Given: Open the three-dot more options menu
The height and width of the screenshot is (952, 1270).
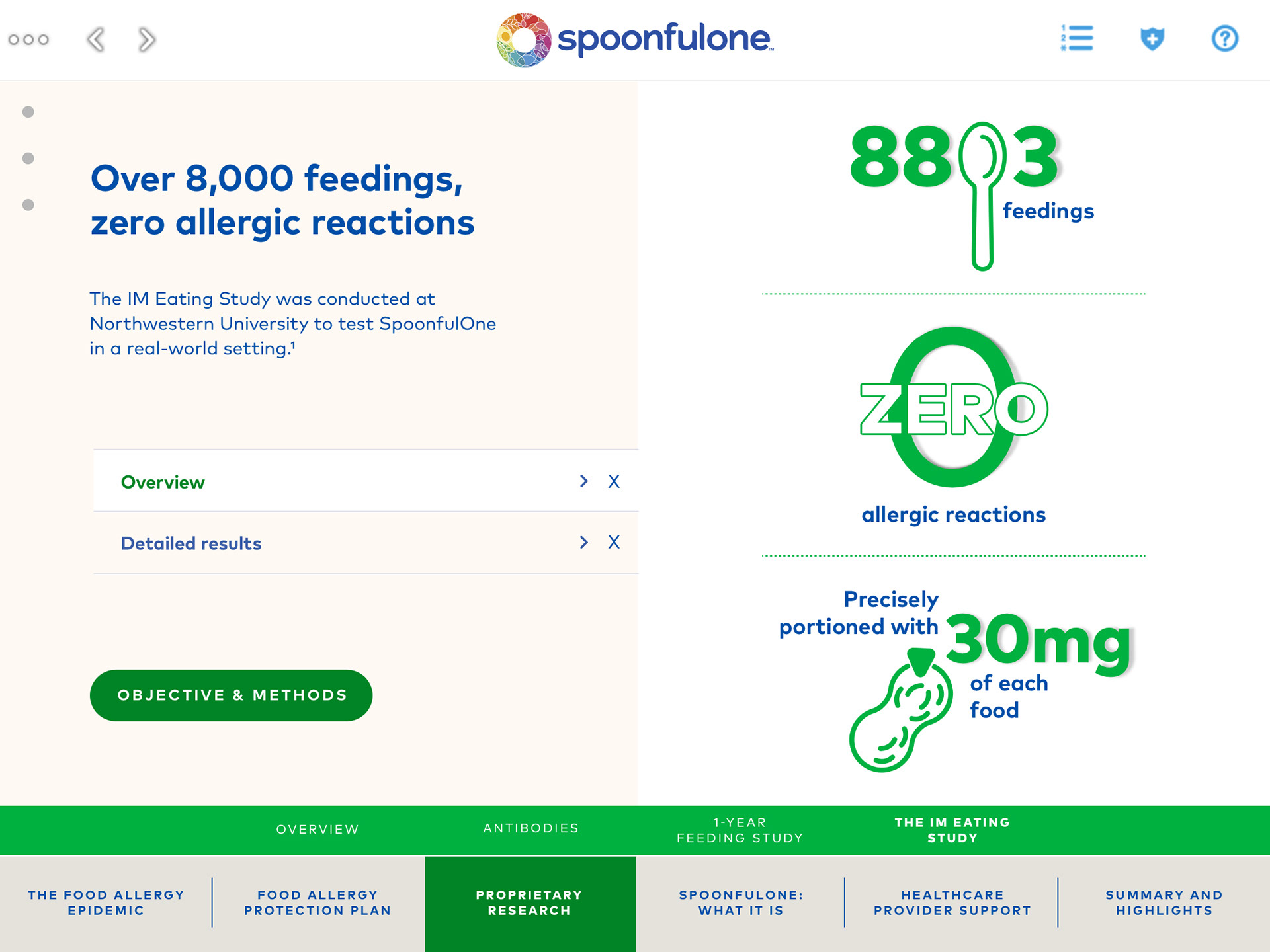Looking at the screenshot, I should click(28, 40).
